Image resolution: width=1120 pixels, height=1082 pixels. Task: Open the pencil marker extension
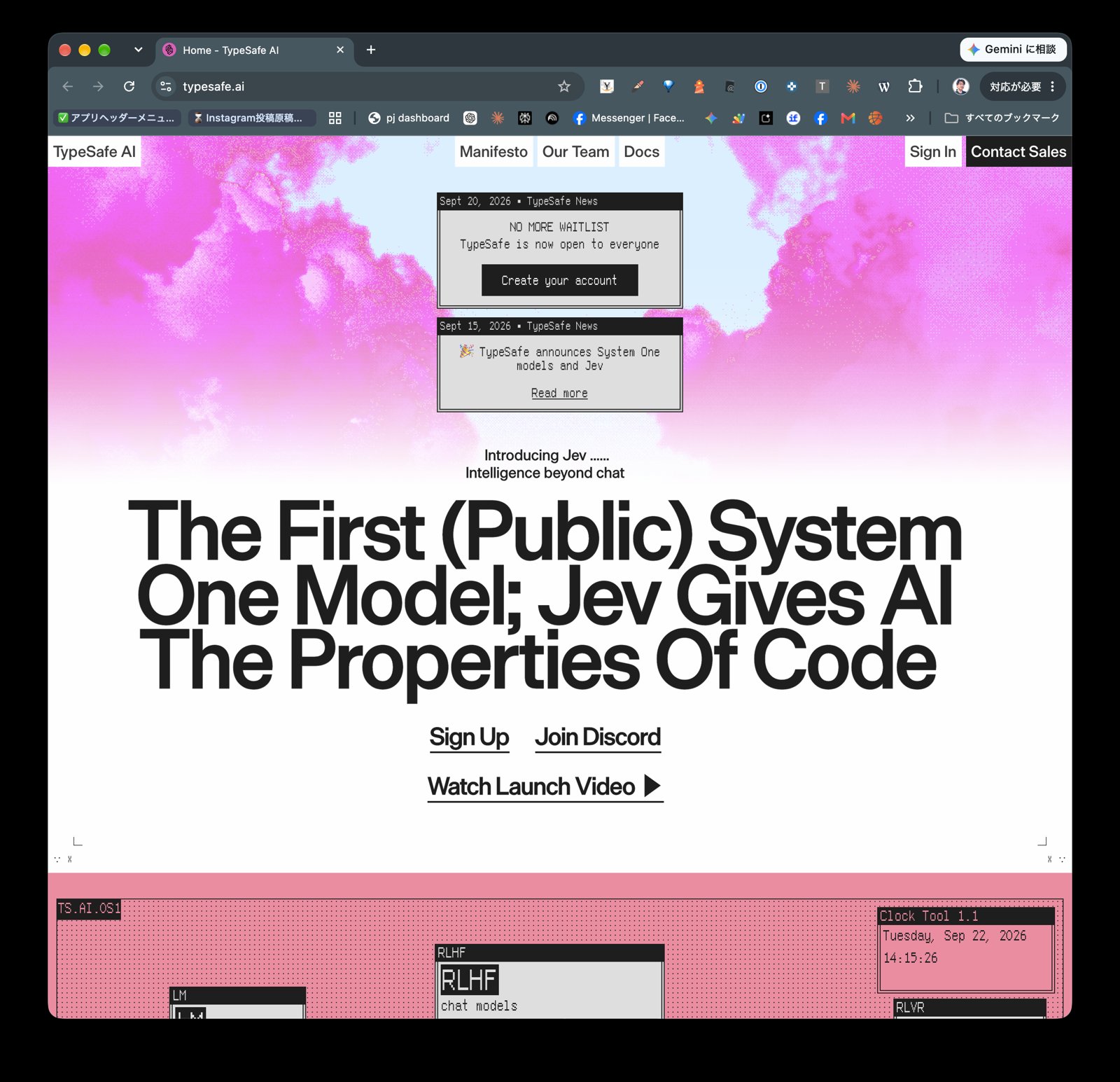638,86
